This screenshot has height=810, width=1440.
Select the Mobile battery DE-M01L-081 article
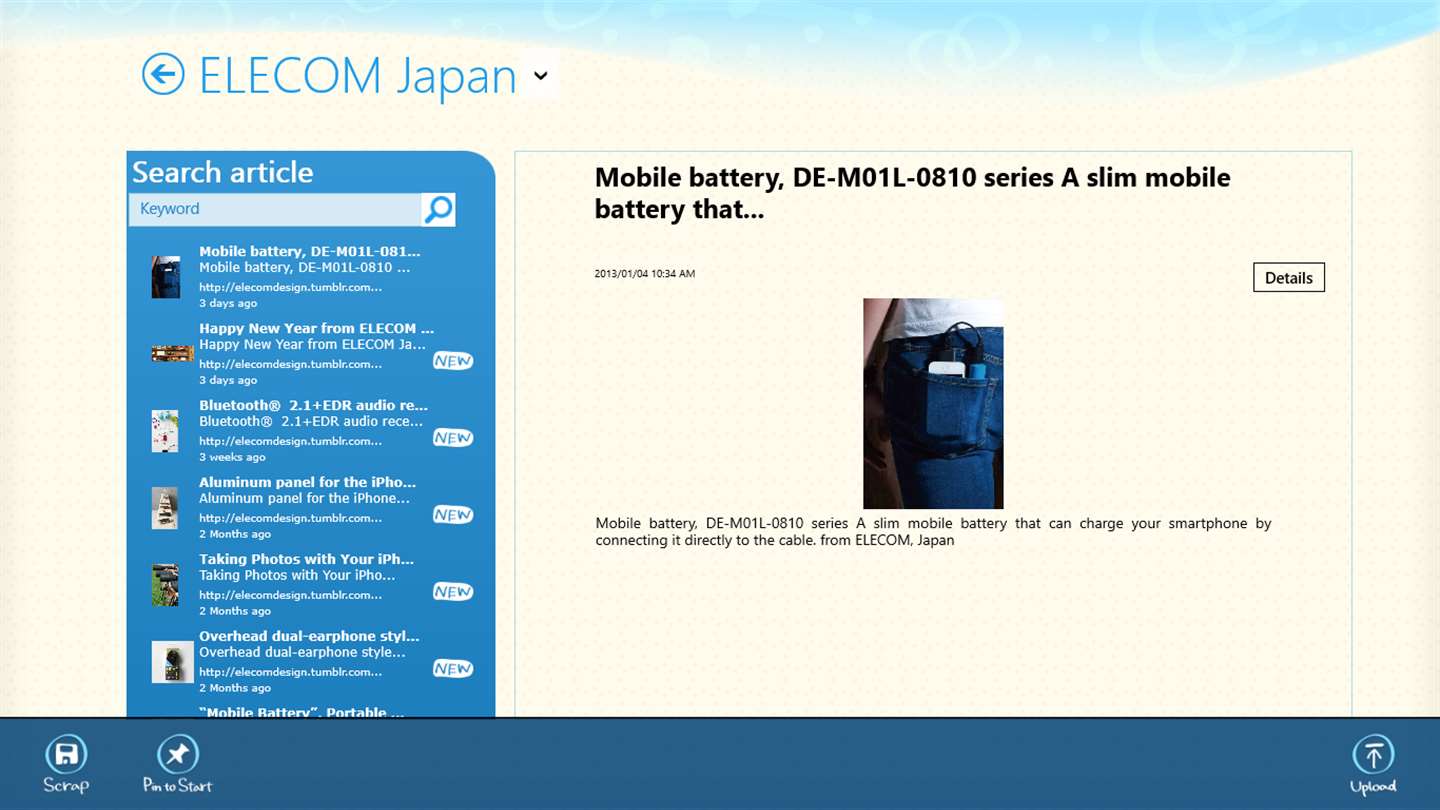(311, 277)
